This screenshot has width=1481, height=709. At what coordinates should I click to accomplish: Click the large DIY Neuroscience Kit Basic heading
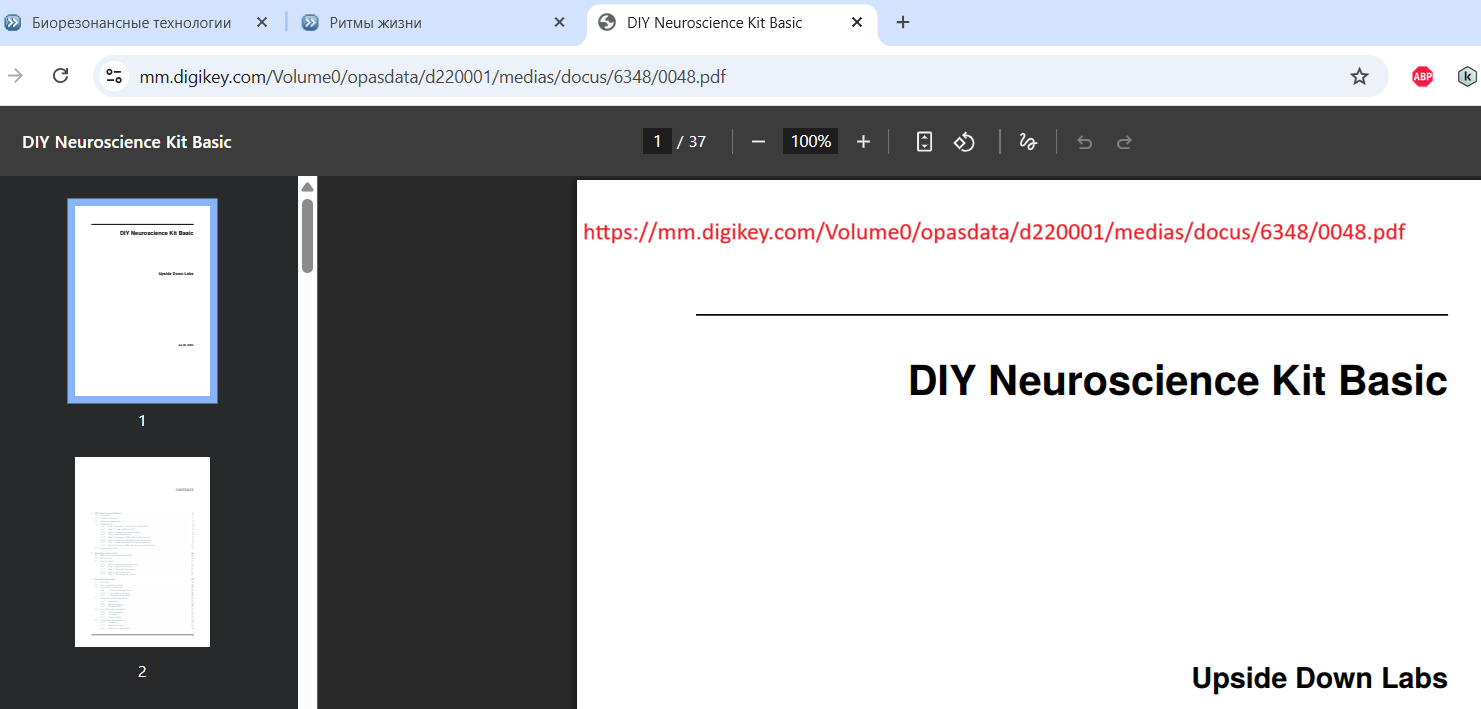pos(1178,381)
